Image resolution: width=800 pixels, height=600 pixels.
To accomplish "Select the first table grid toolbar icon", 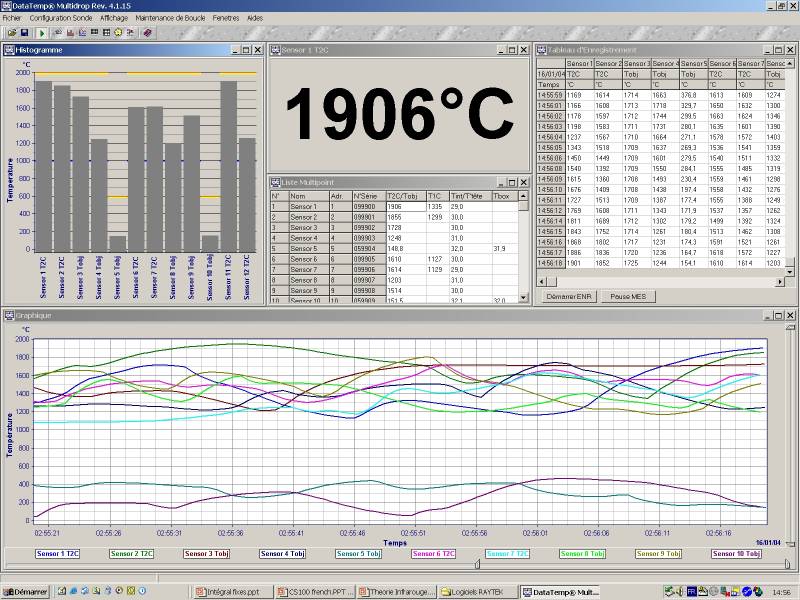I will pos(94,33).
